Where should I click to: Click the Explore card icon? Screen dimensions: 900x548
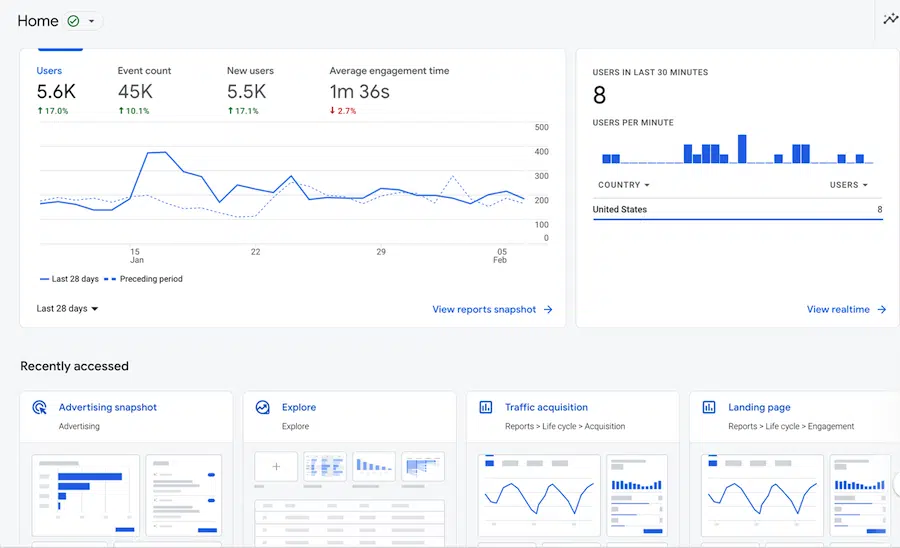pos(263,408)
